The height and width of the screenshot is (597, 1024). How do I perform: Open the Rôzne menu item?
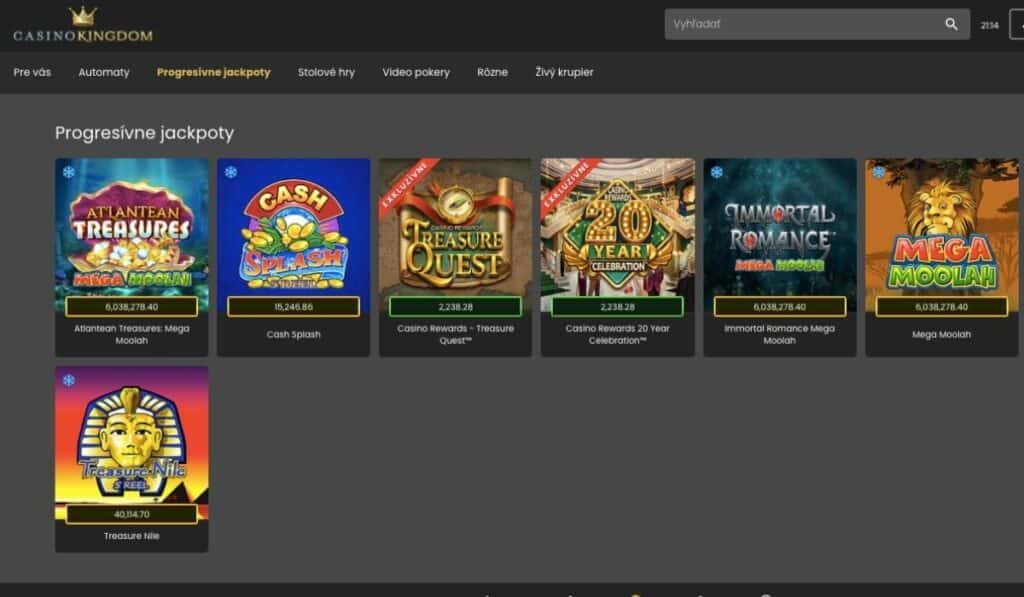click(492, 72)
